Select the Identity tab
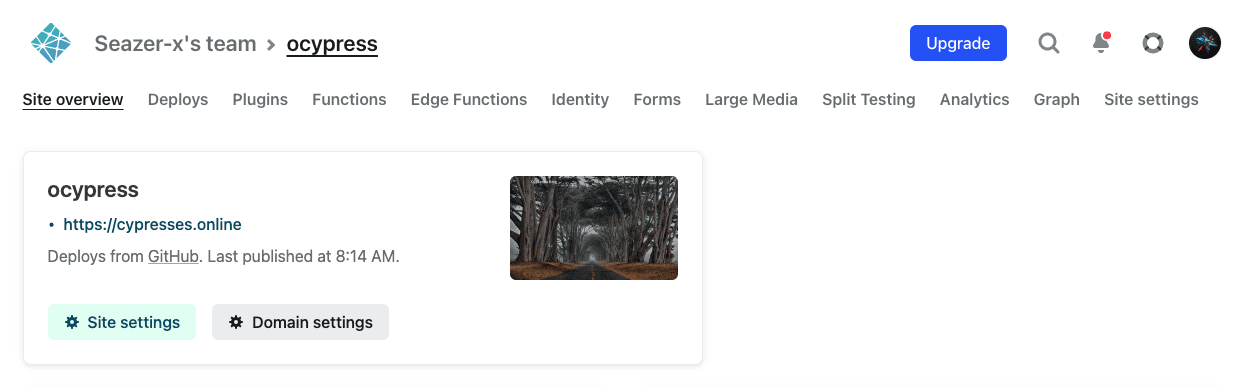 [x=580, y=99]
